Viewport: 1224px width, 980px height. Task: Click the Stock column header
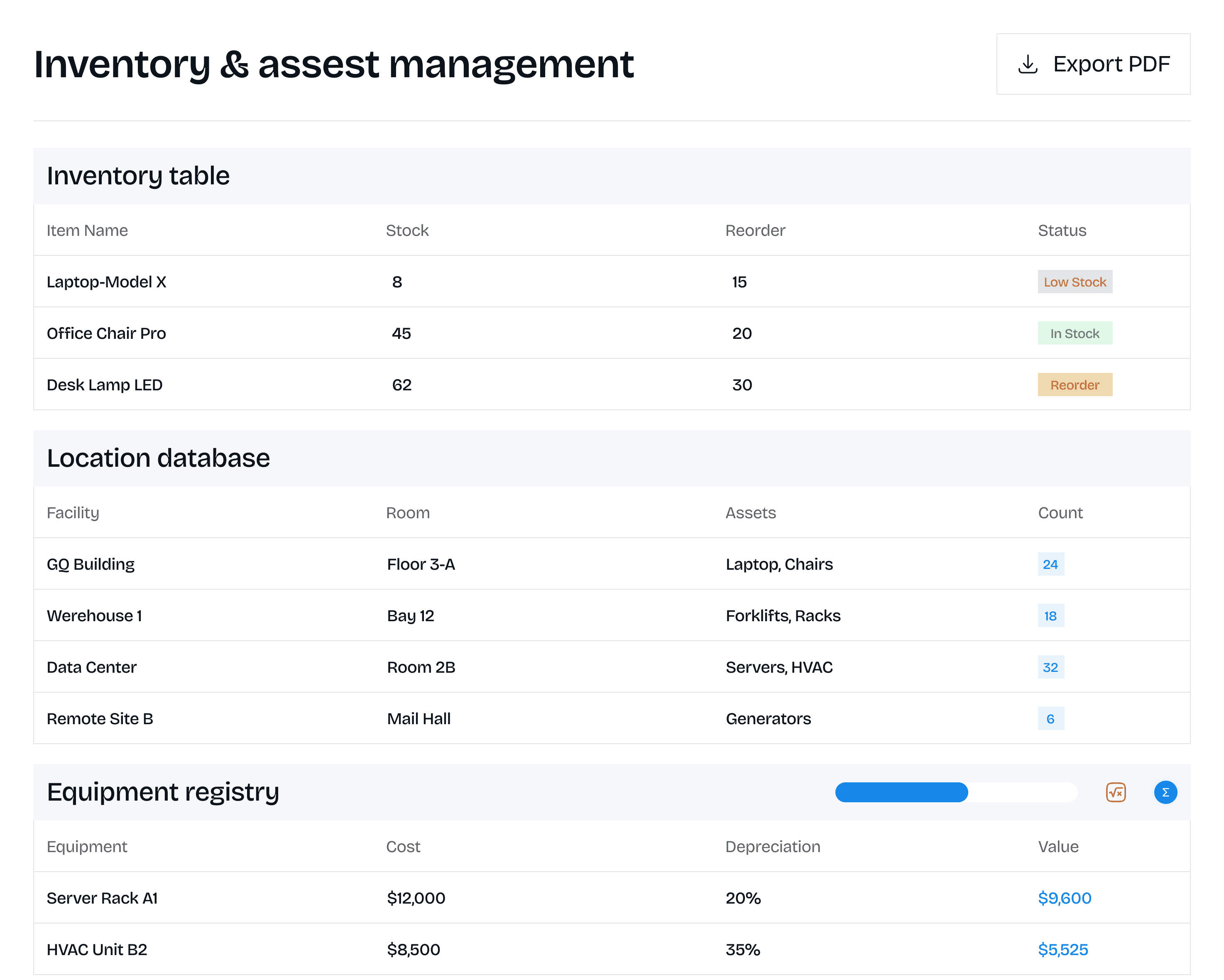[x=407, y=230]
